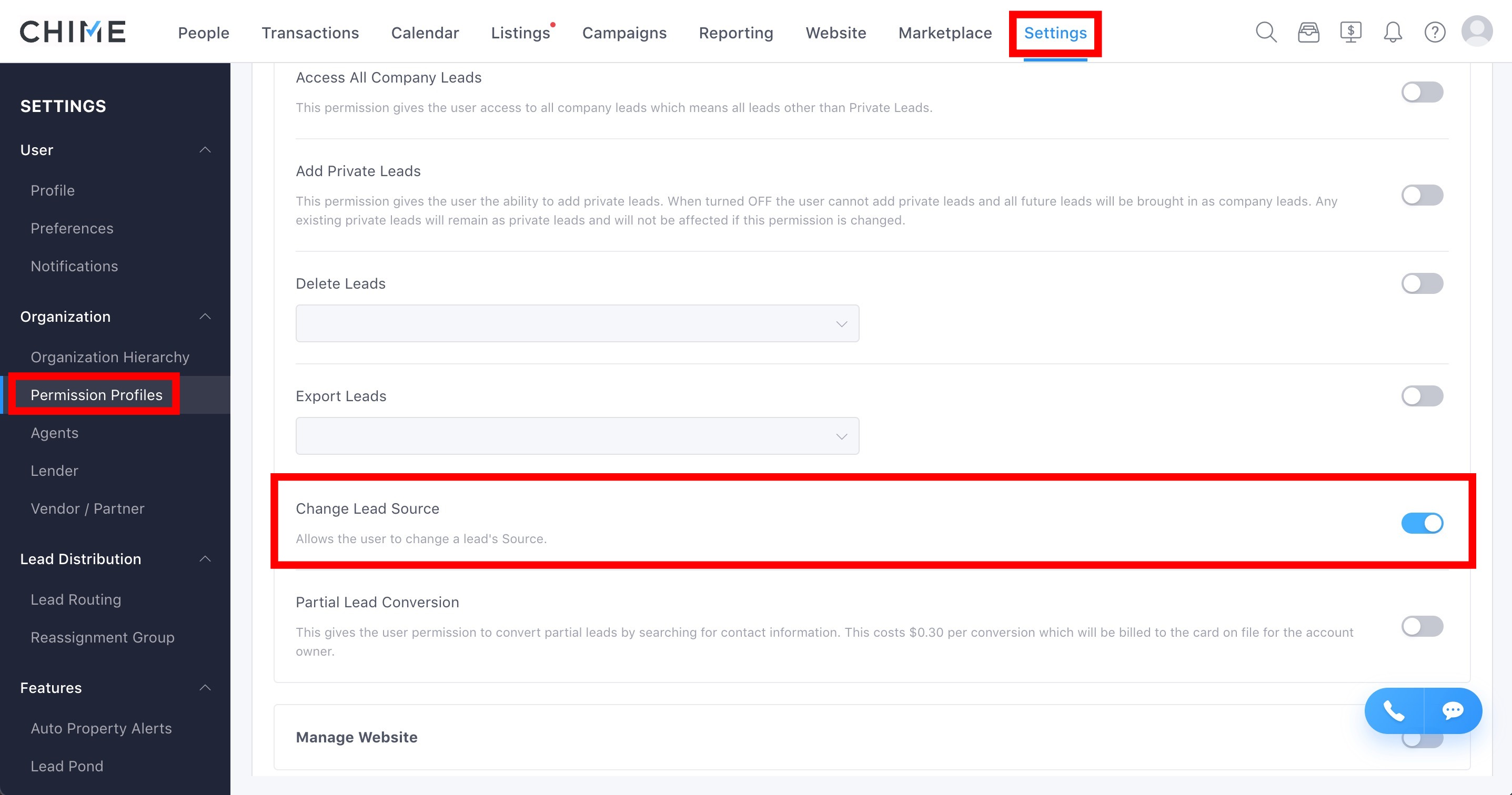
Task: Open the chat bubble button
Action: (1453, 710)
